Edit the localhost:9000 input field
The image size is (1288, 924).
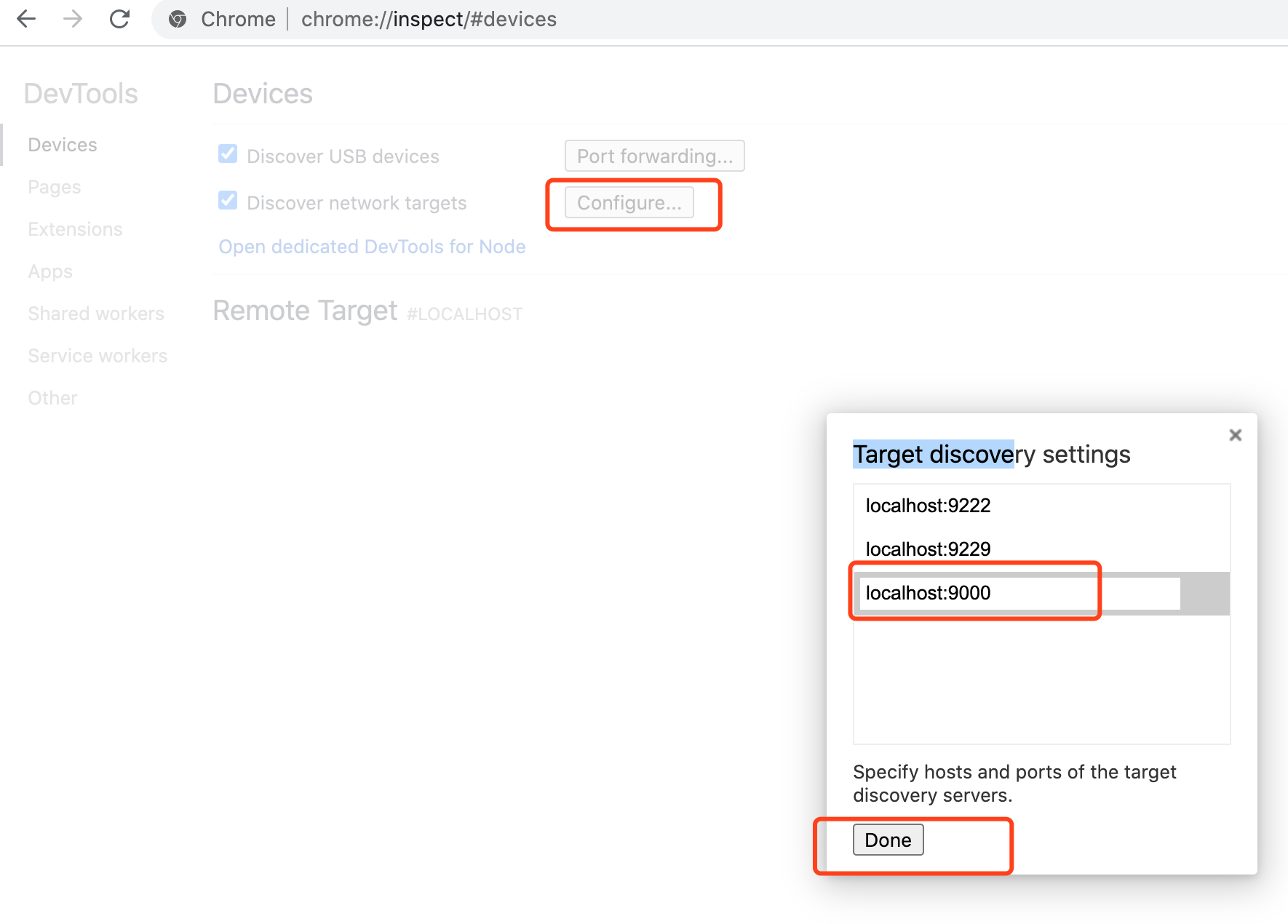click(1019, 593)
